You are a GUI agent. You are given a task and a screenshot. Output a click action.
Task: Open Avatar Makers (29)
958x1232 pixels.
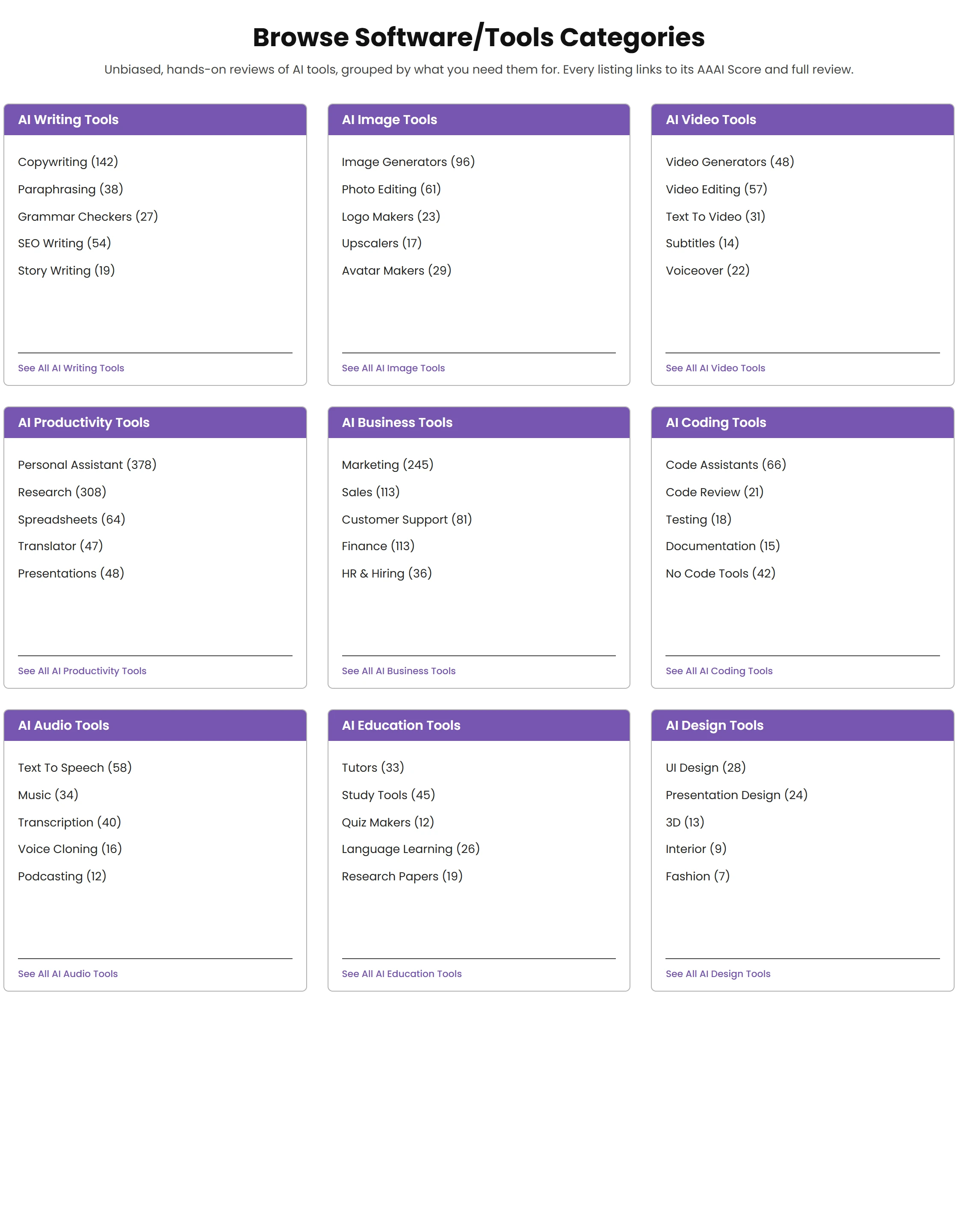click(396, 270)
